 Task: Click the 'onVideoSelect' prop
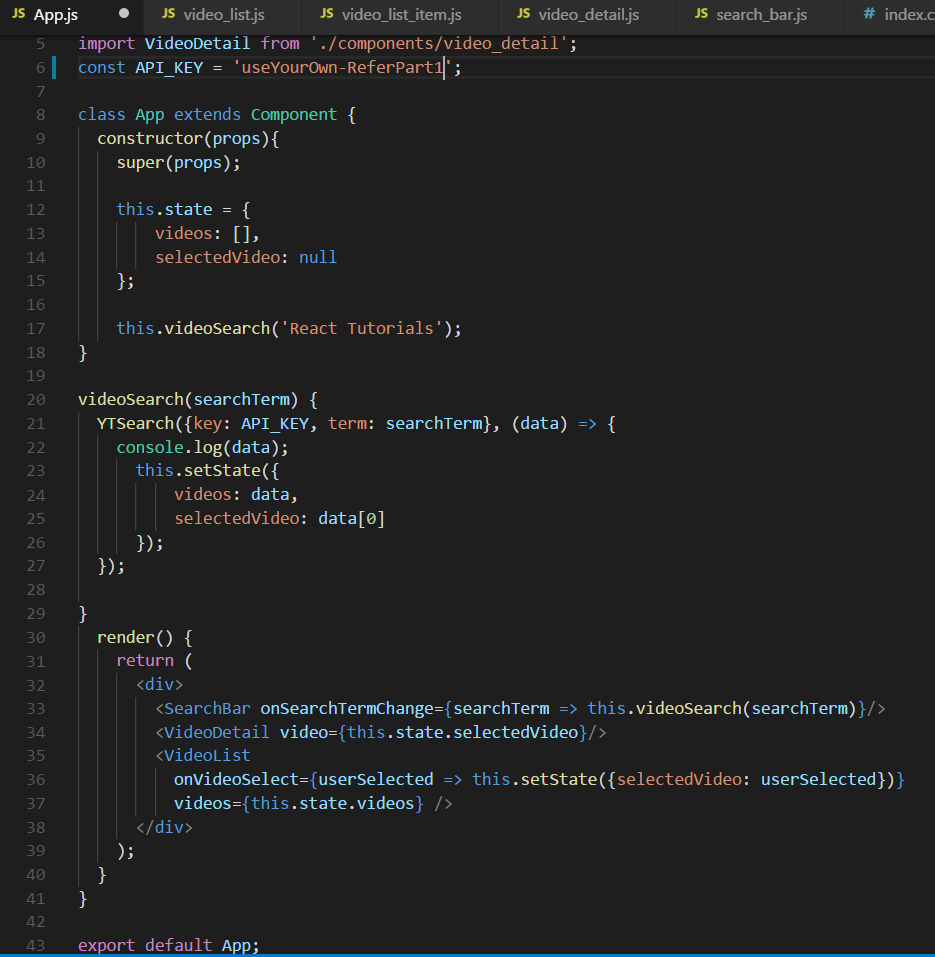(236, 780)
